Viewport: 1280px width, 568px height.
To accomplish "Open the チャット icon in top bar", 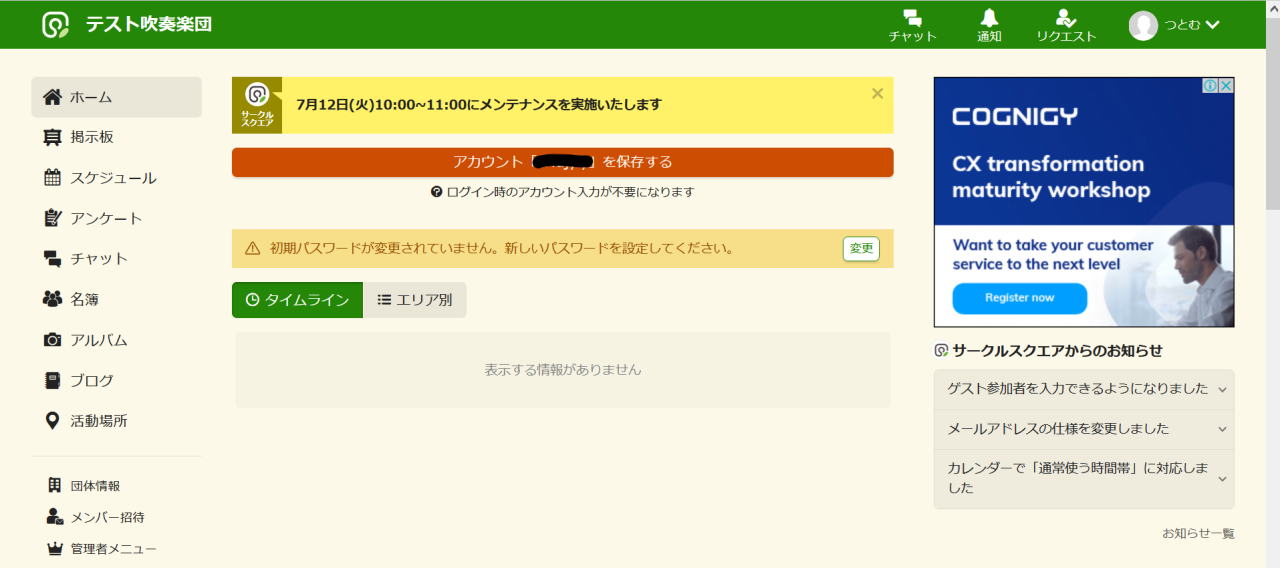I will 912,18.
